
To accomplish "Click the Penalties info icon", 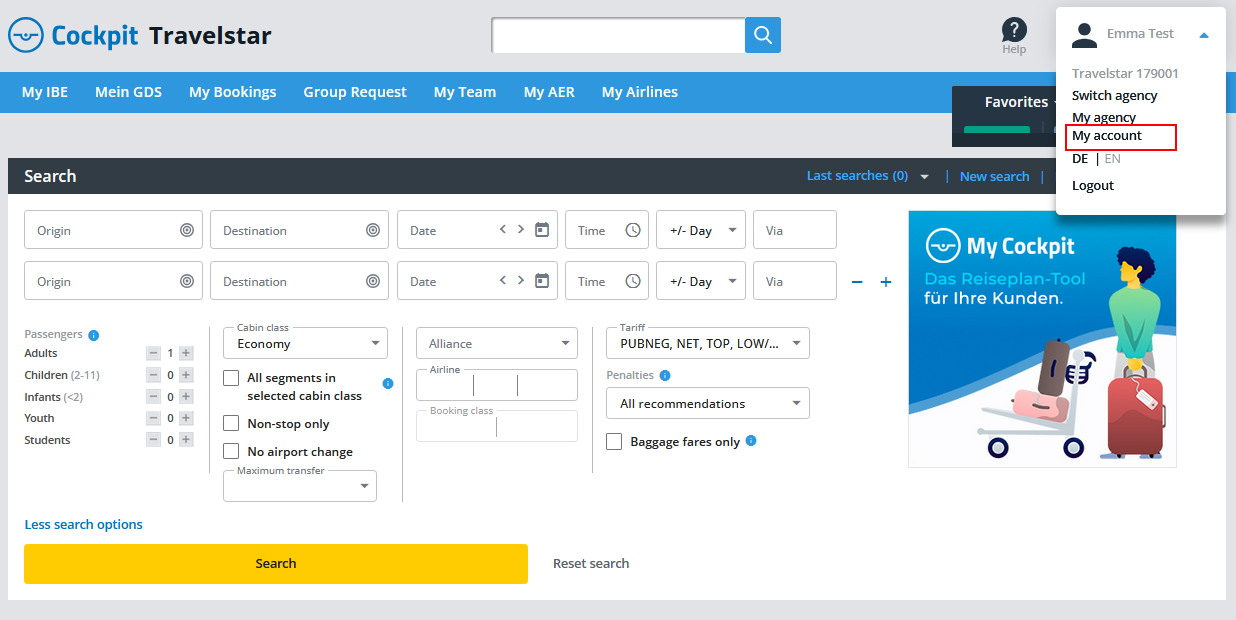I will [x=665, y=376].
